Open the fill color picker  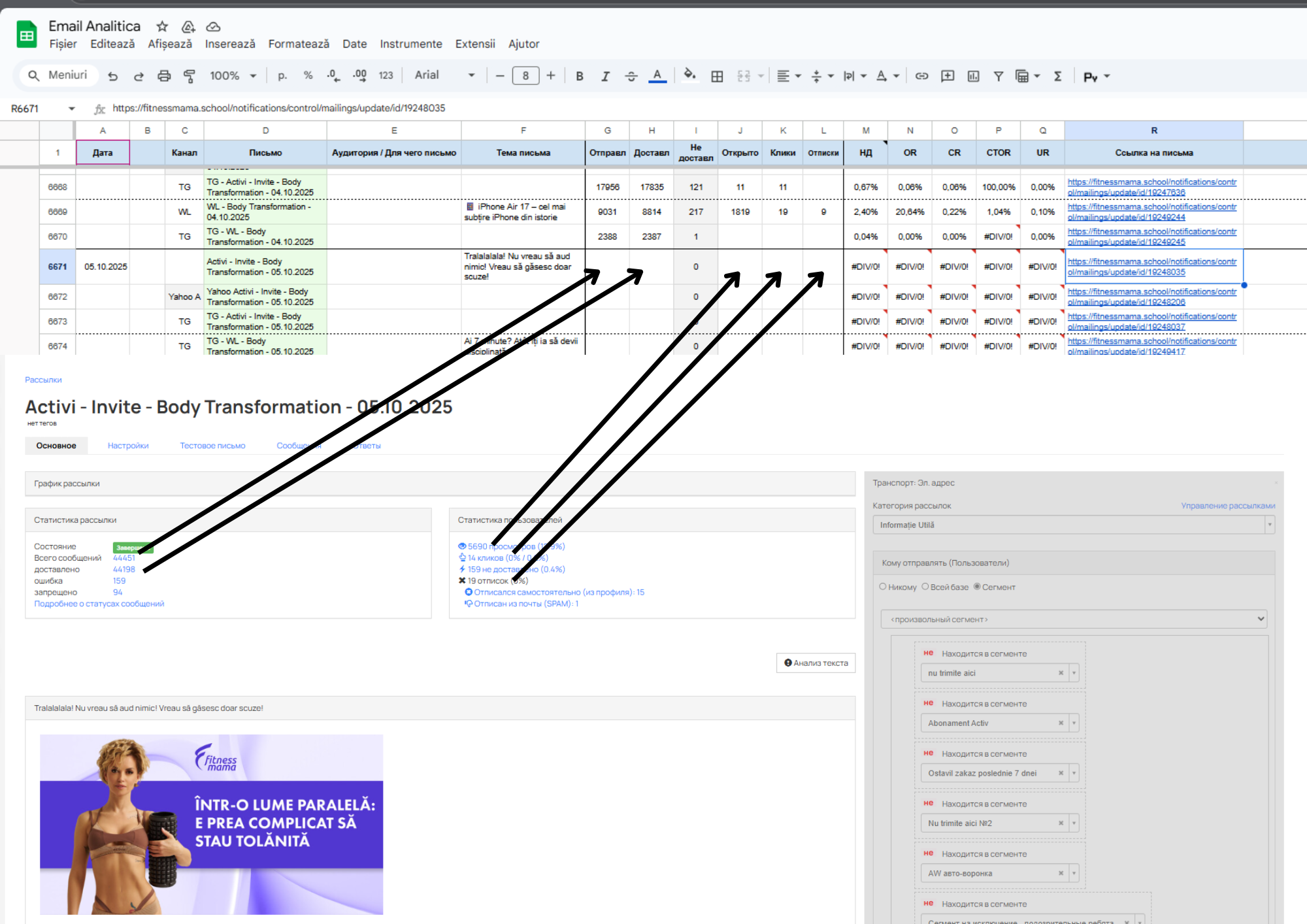click(689, 76)
